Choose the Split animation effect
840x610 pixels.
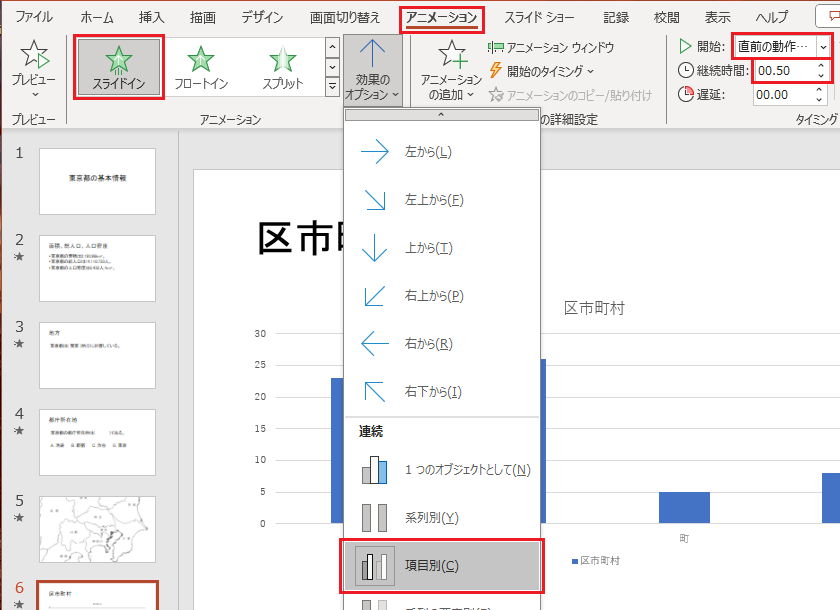pos(283,67)
